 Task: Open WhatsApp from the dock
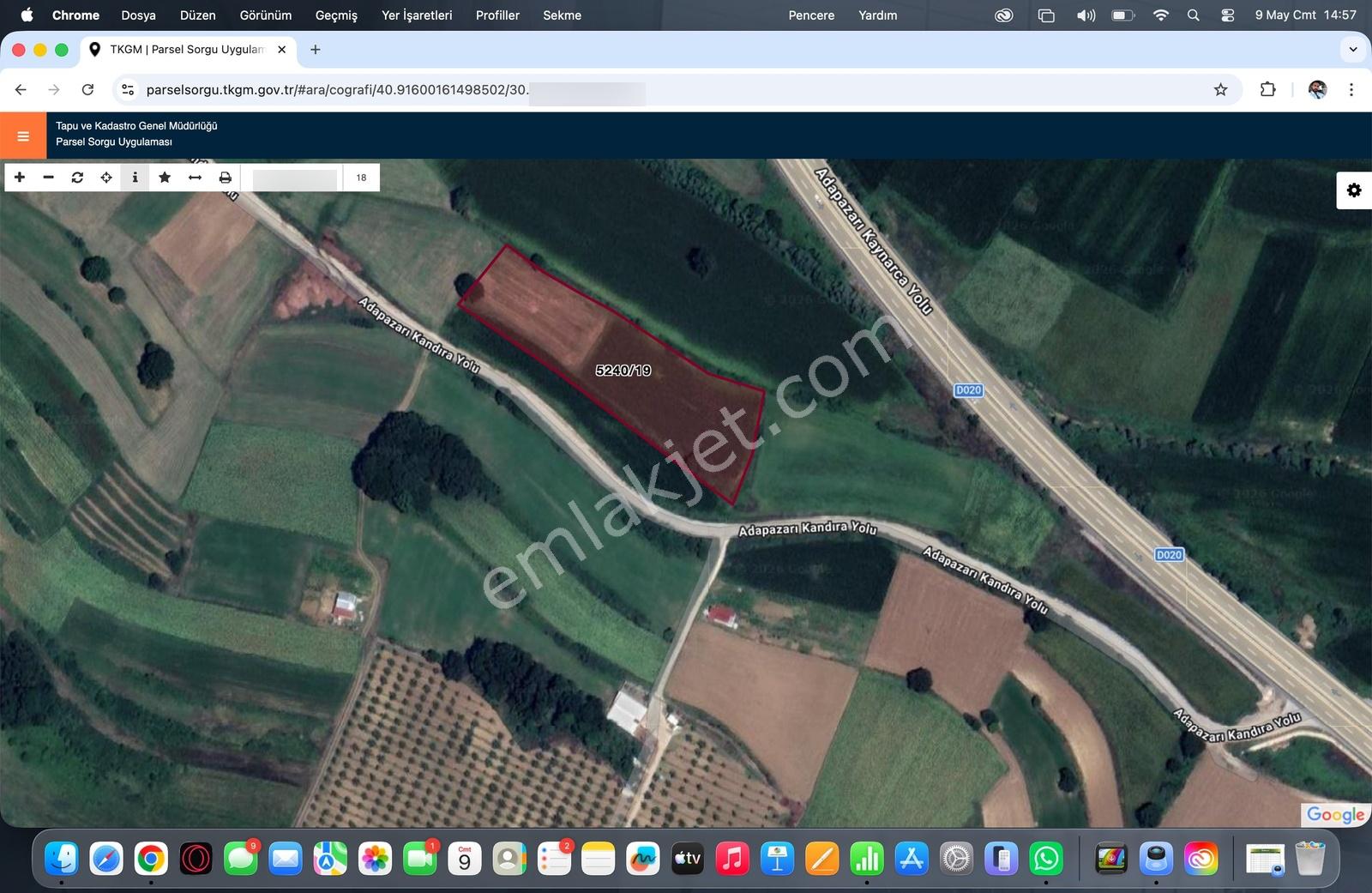click(1045, 859)
